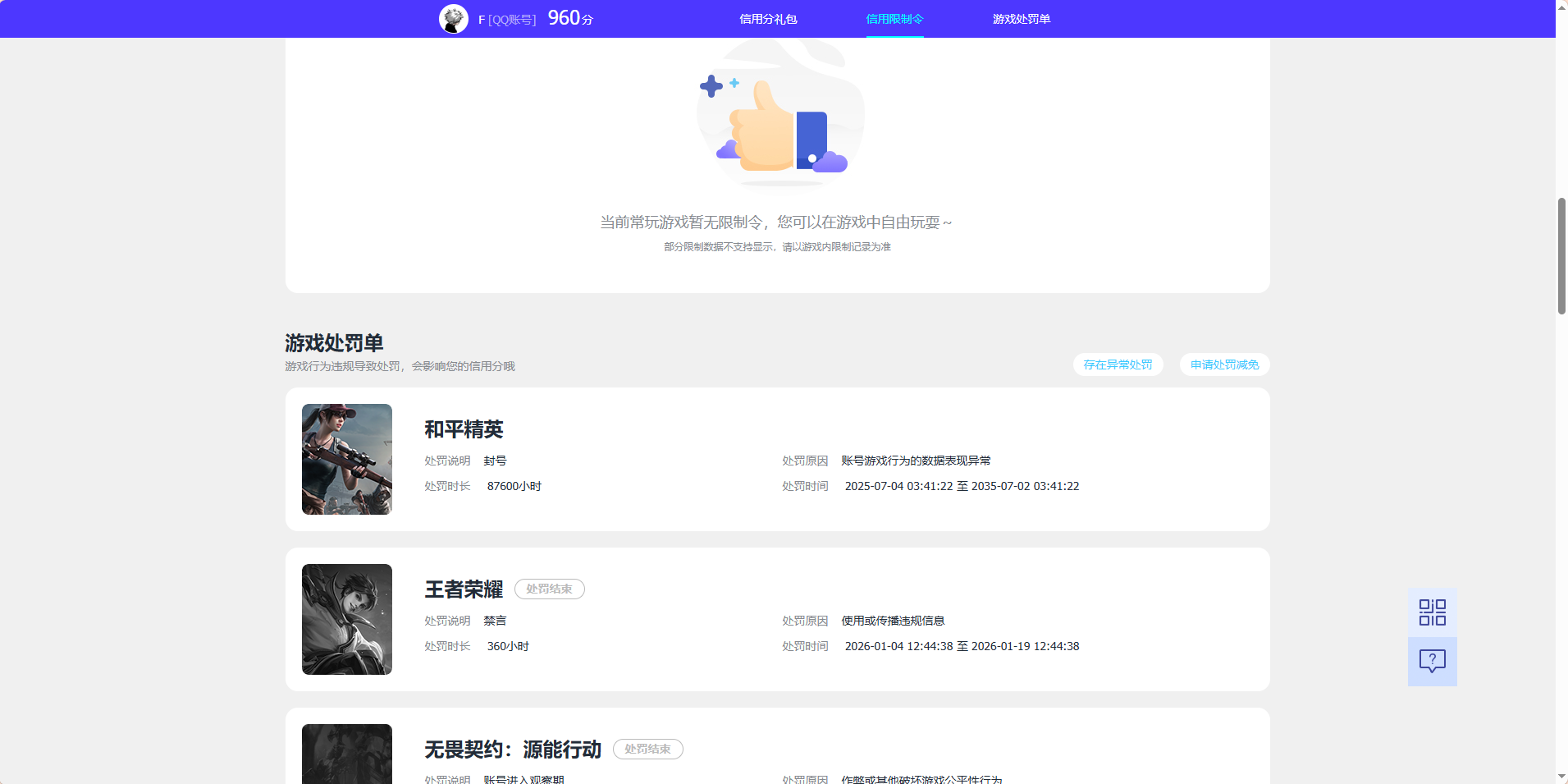Open the 和平精英 game cover thumbnail
The height and width of the screenshot is (784, 1568).
click(x=347, y=459)
